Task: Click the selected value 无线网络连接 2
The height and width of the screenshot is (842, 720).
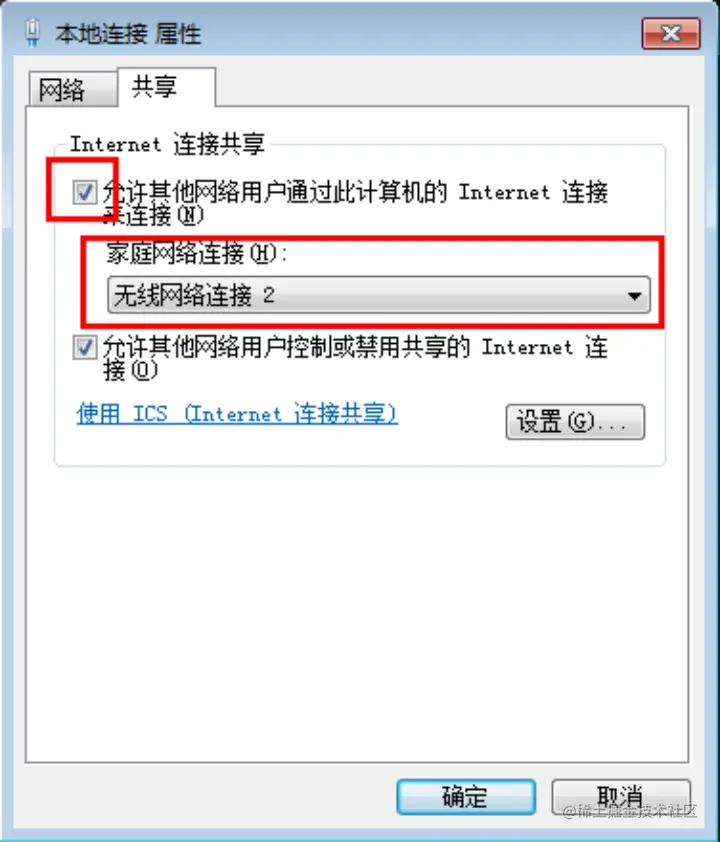Action: click(194, 295)
